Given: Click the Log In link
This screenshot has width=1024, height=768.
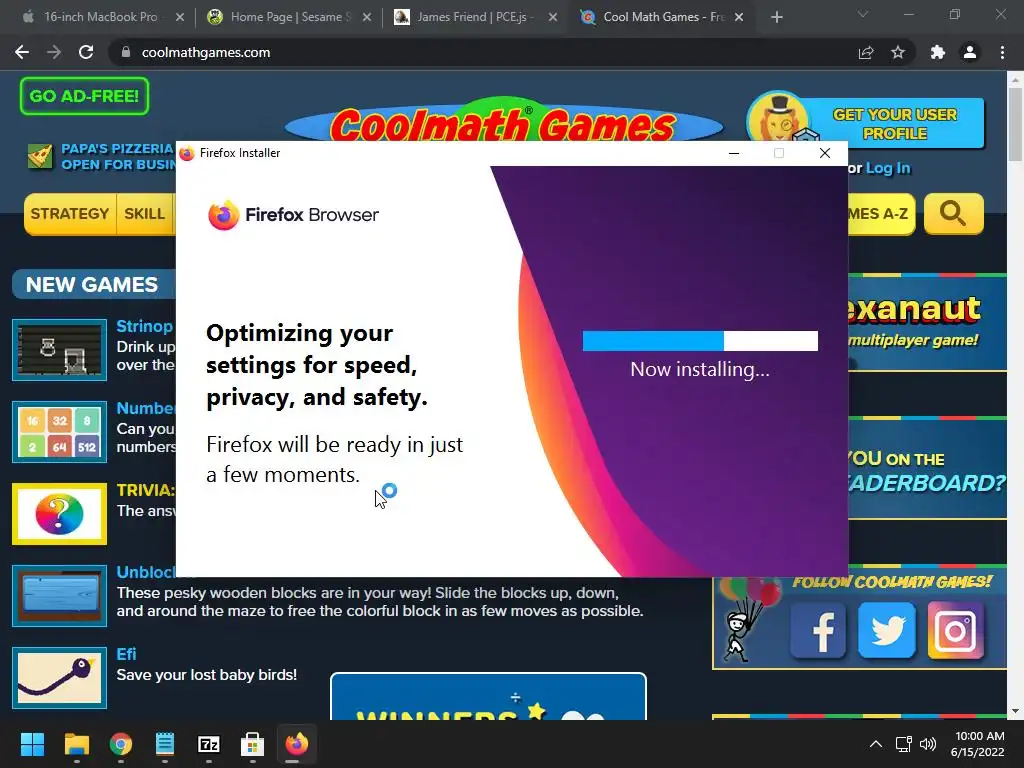Looking at the screenshot, I should (x=888, y=168).
